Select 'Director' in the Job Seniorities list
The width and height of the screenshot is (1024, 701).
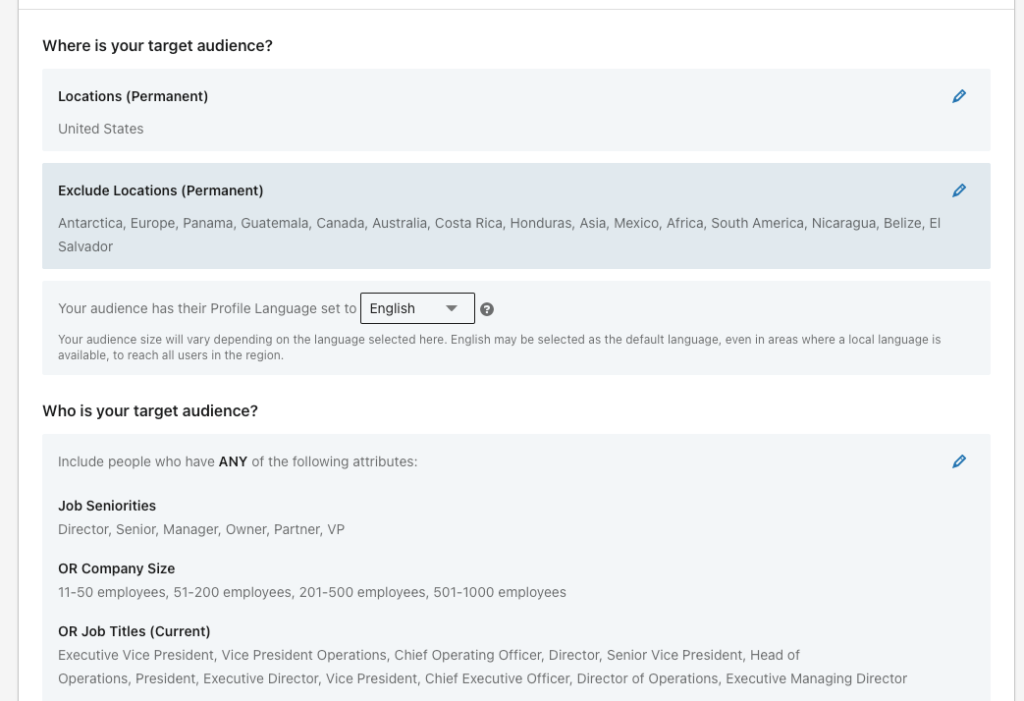(83, 529)
